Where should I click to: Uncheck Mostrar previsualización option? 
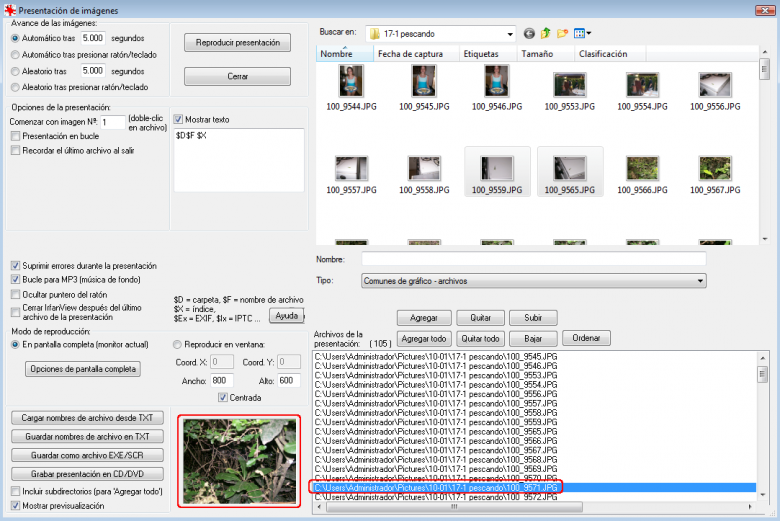16,506
